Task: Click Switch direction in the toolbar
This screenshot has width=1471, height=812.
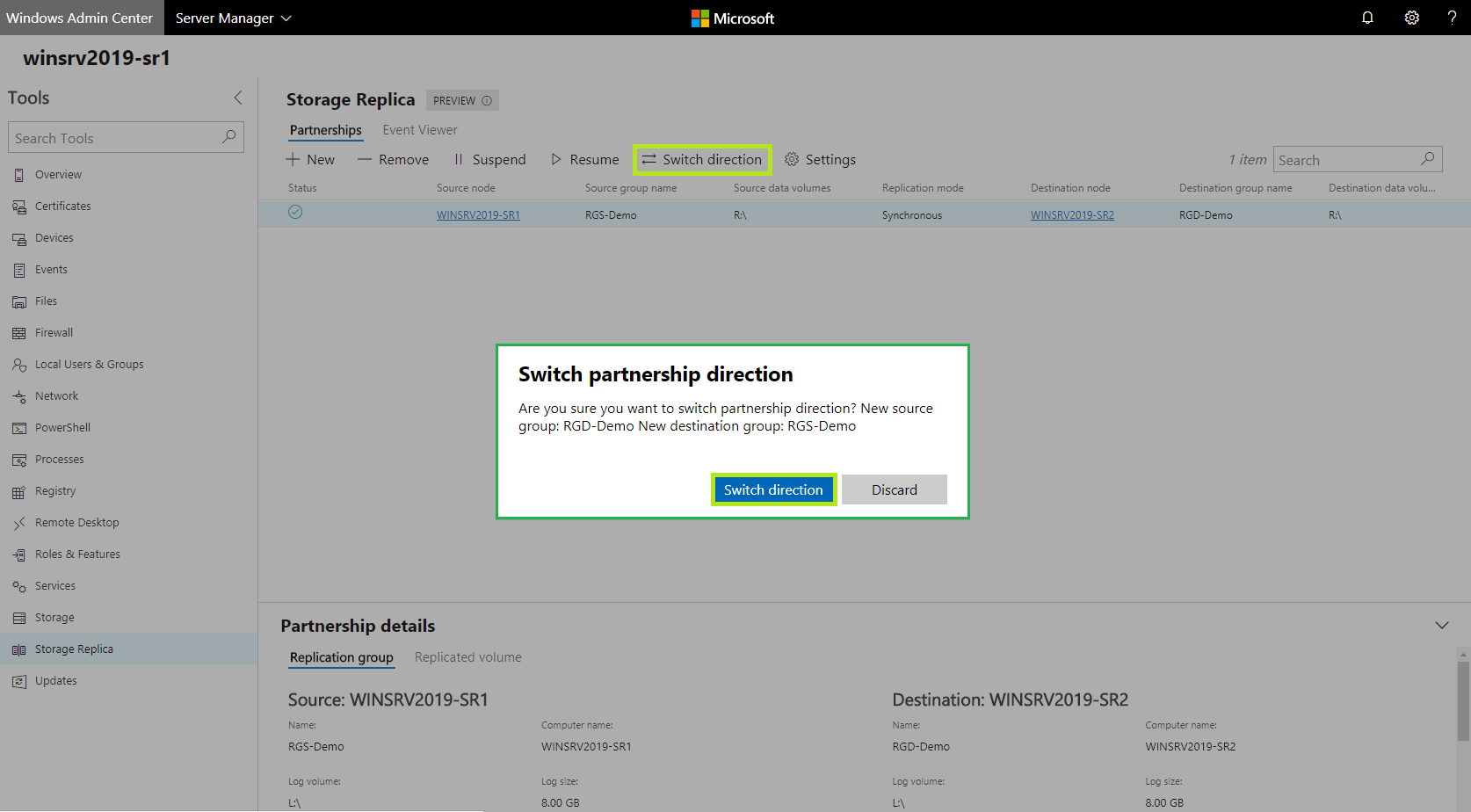Action: click(702, 159)
